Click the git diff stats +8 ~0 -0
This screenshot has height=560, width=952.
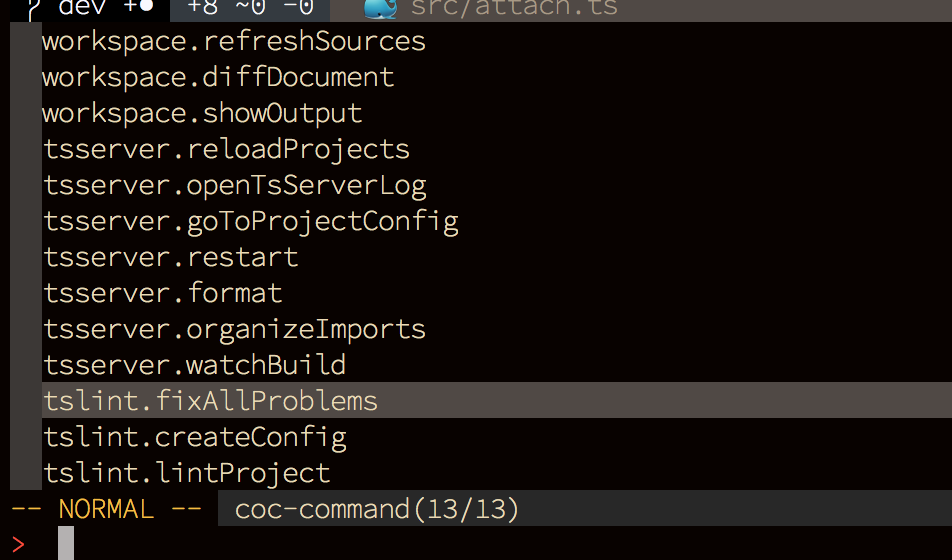tap(250, 9)
